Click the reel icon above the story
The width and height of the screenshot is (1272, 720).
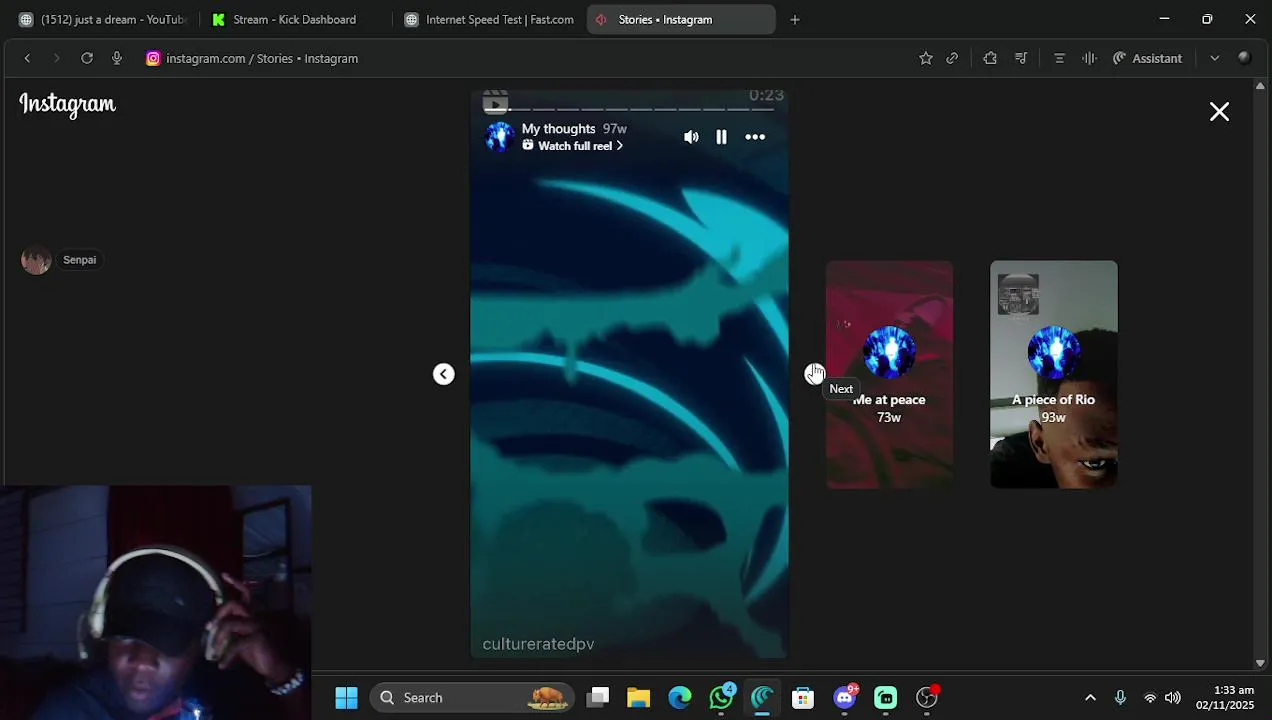(x=495, y=101)
